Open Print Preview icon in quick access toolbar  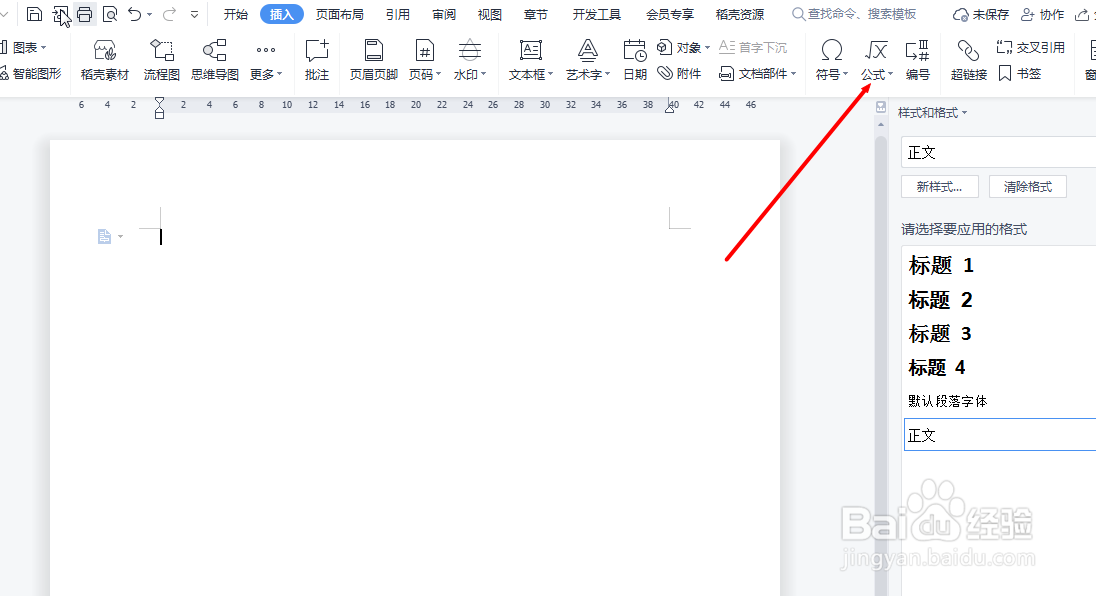(110, 14)
